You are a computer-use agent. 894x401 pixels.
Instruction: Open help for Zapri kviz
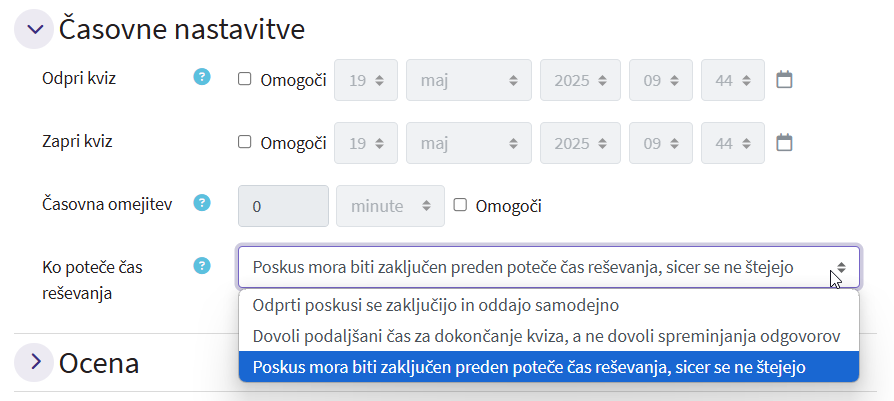tap(202, 141)
